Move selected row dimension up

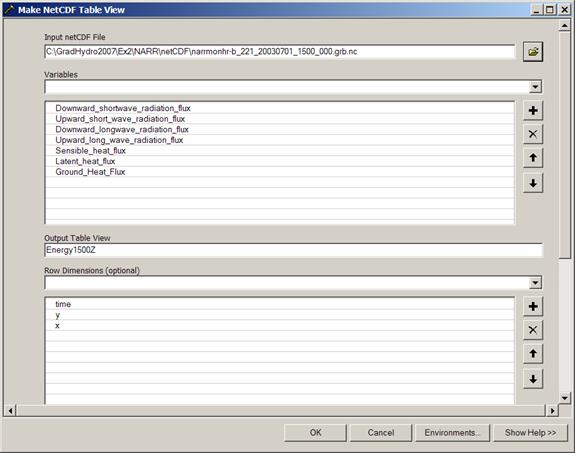tap(533, 354)
